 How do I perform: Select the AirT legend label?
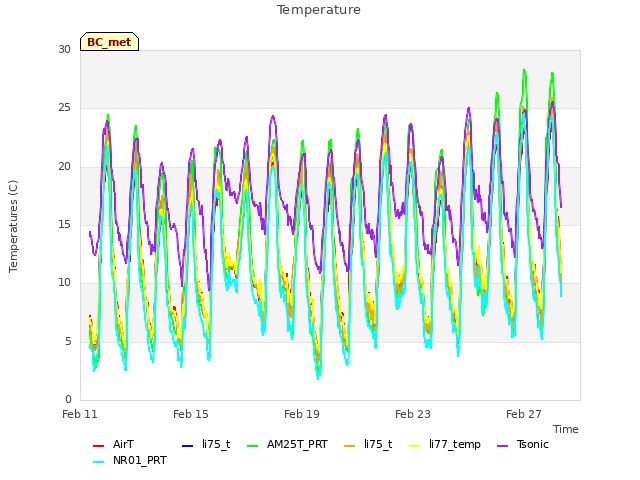click(123, 444)
